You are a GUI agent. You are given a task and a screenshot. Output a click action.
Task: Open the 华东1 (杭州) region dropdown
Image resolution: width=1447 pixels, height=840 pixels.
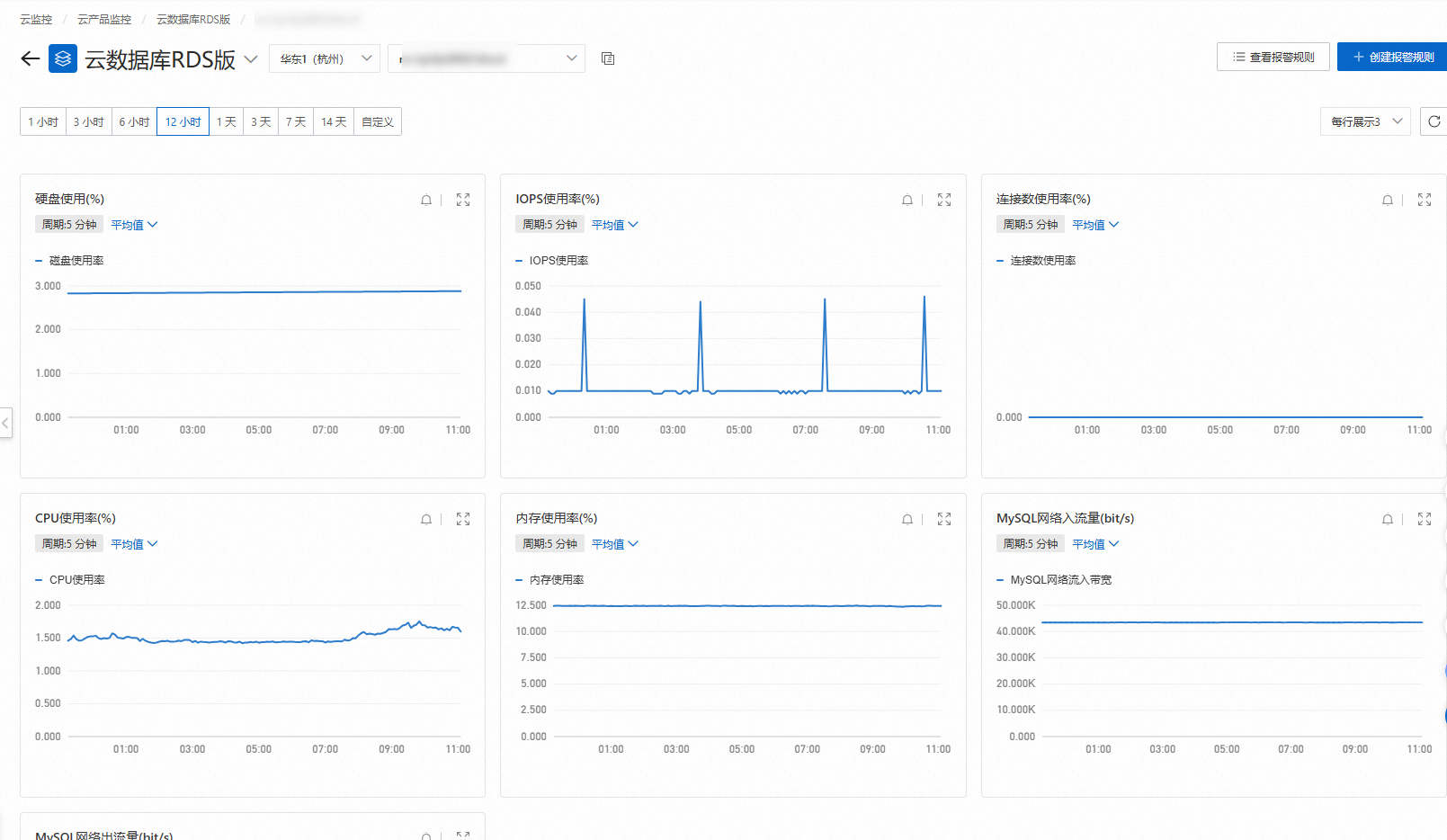pos(325,58)
